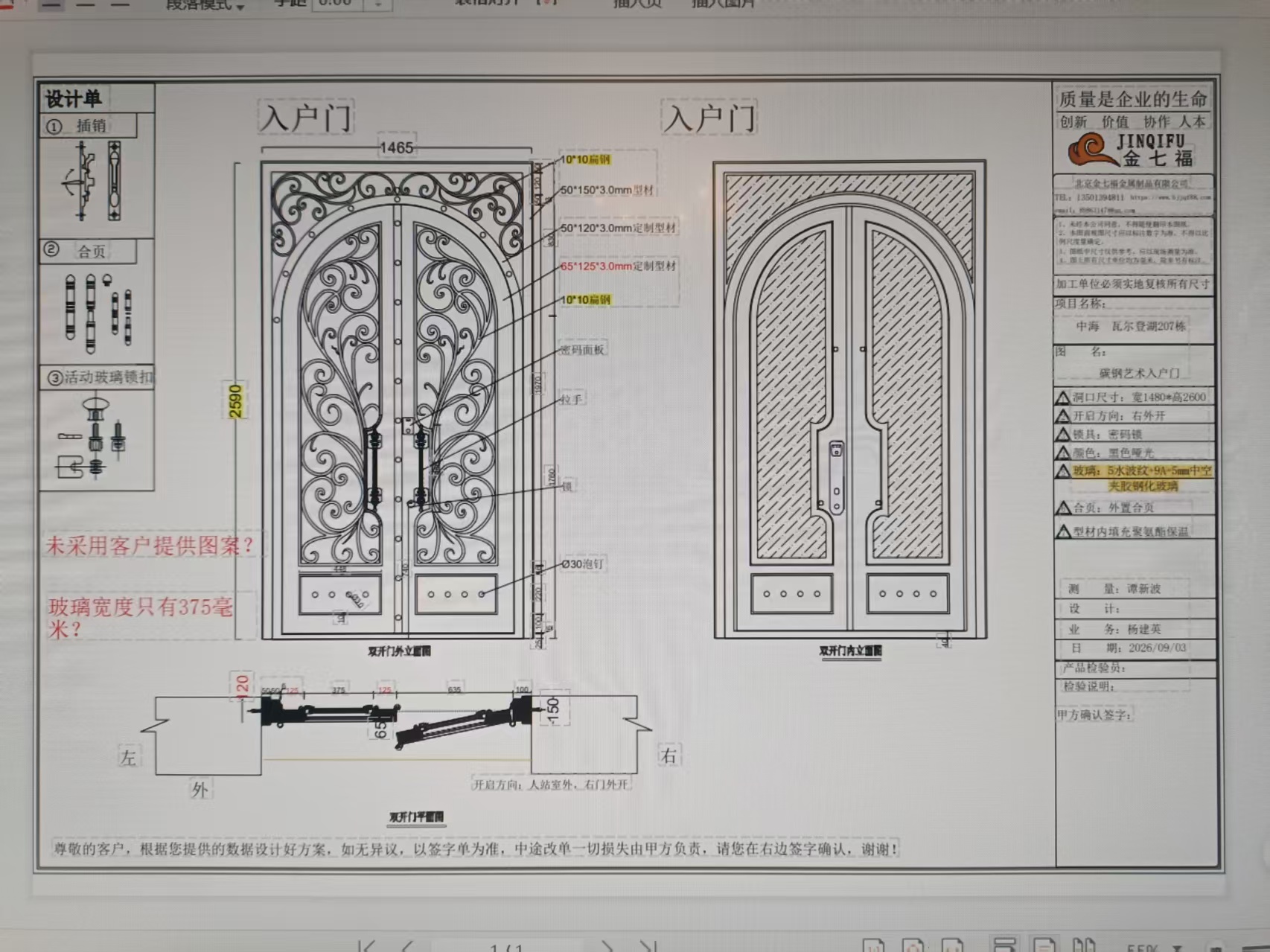Select the 密码面板 callout label
The width and height of the screenshot is (1270, 952).
point(582,350)
